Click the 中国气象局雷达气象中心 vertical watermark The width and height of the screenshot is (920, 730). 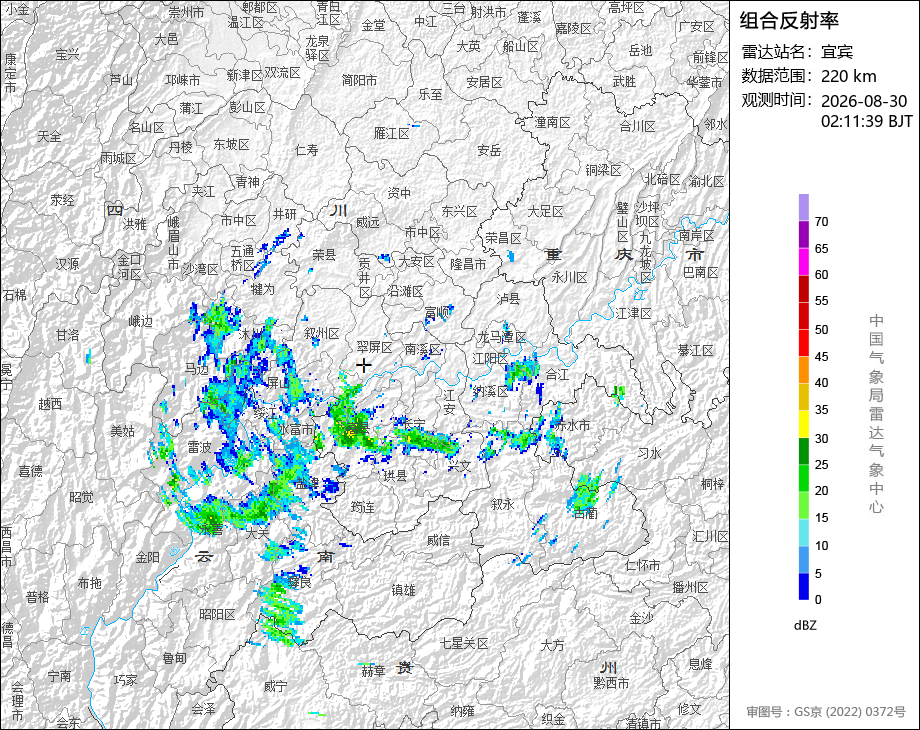(x=876, y=414)
